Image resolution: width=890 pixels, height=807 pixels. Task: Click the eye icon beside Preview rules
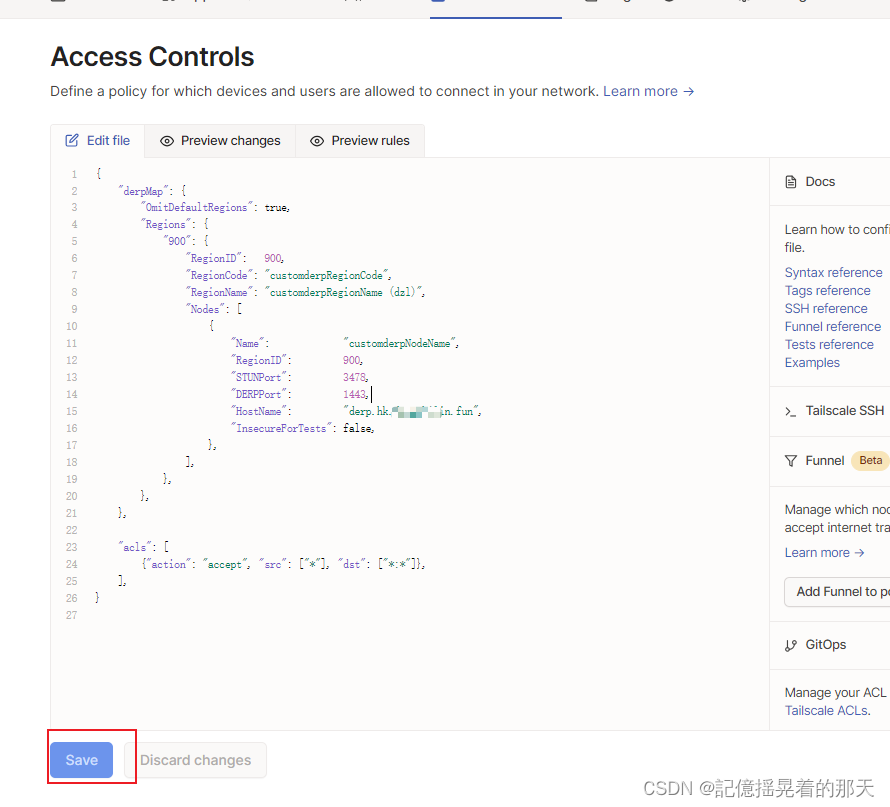pos(317,141)
